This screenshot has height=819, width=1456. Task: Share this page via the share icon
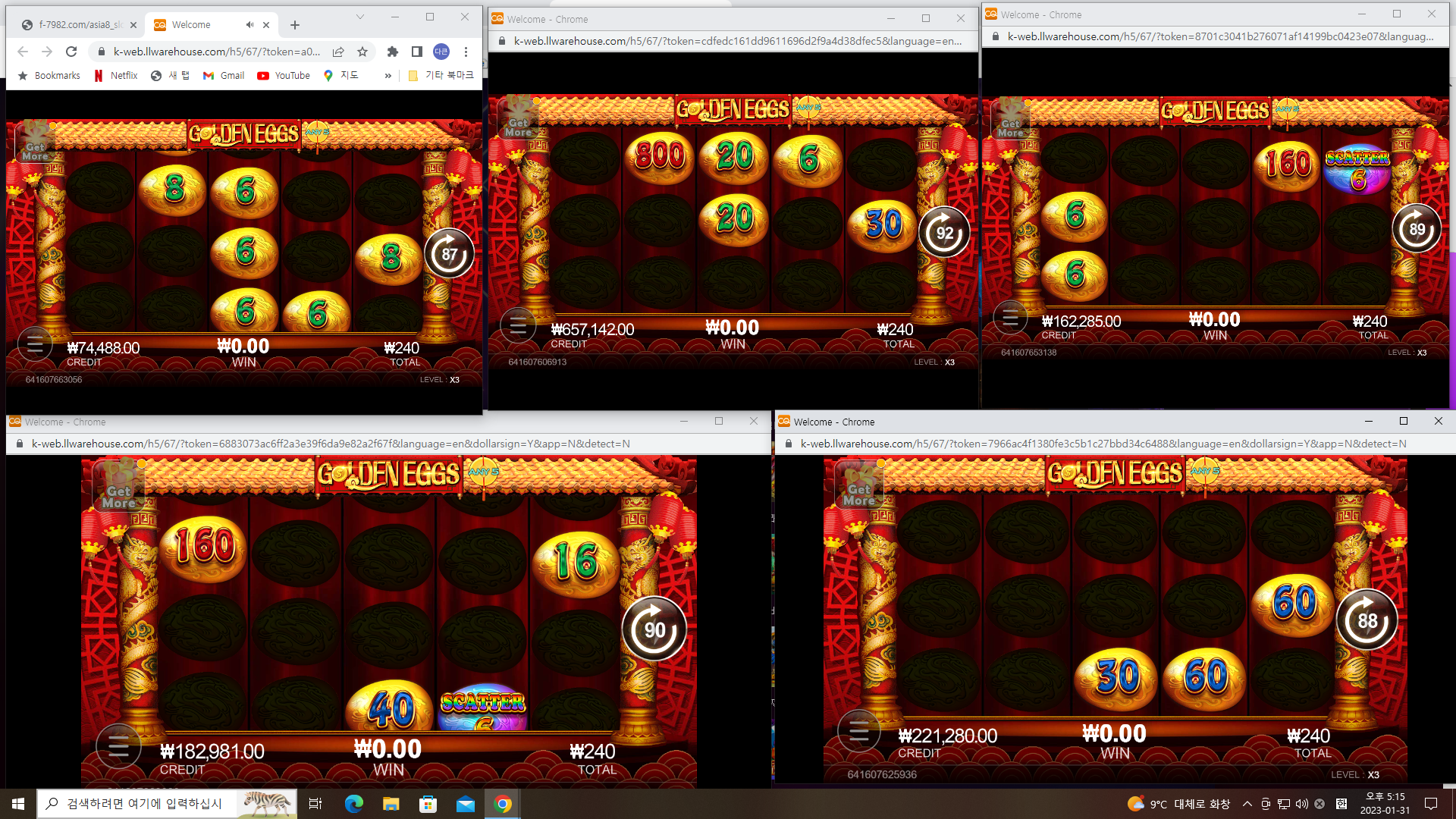[338, 52]
